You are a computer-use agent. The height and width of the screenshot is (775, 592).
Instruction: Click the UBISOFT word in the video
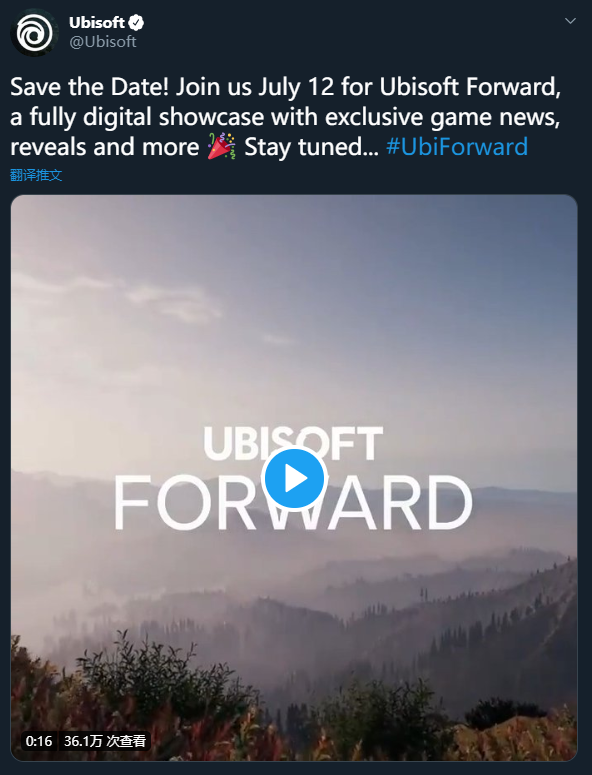click(x=293, y=443)
